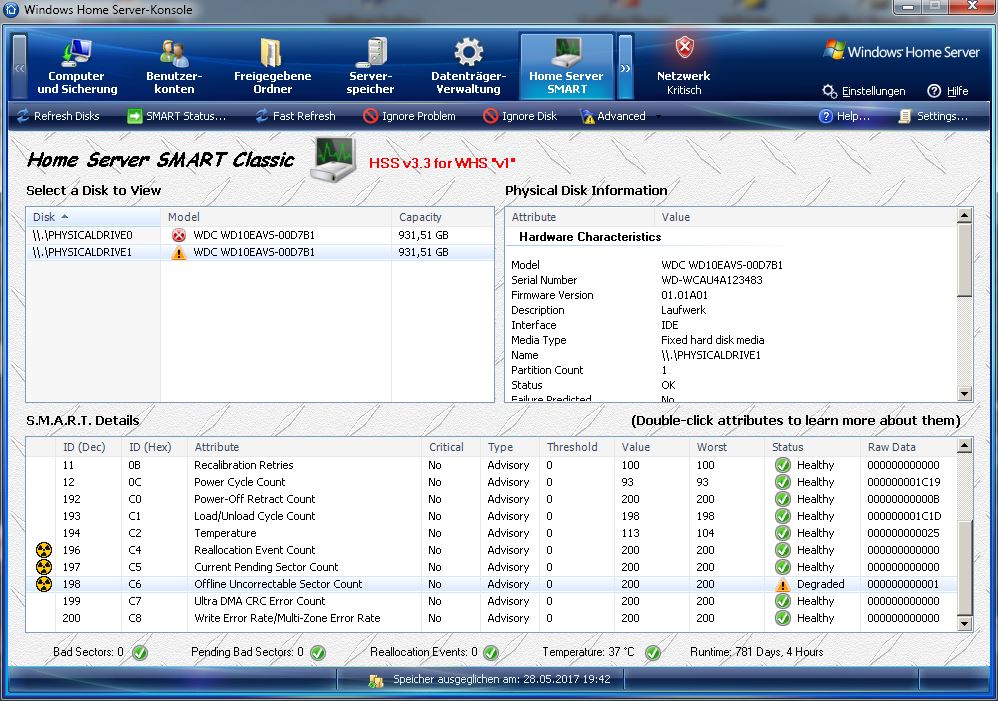The height and width of the screenshot is (701, 998).
Task: Click Healthy checkmark for Temperature row
Action: tap(783, 533)
